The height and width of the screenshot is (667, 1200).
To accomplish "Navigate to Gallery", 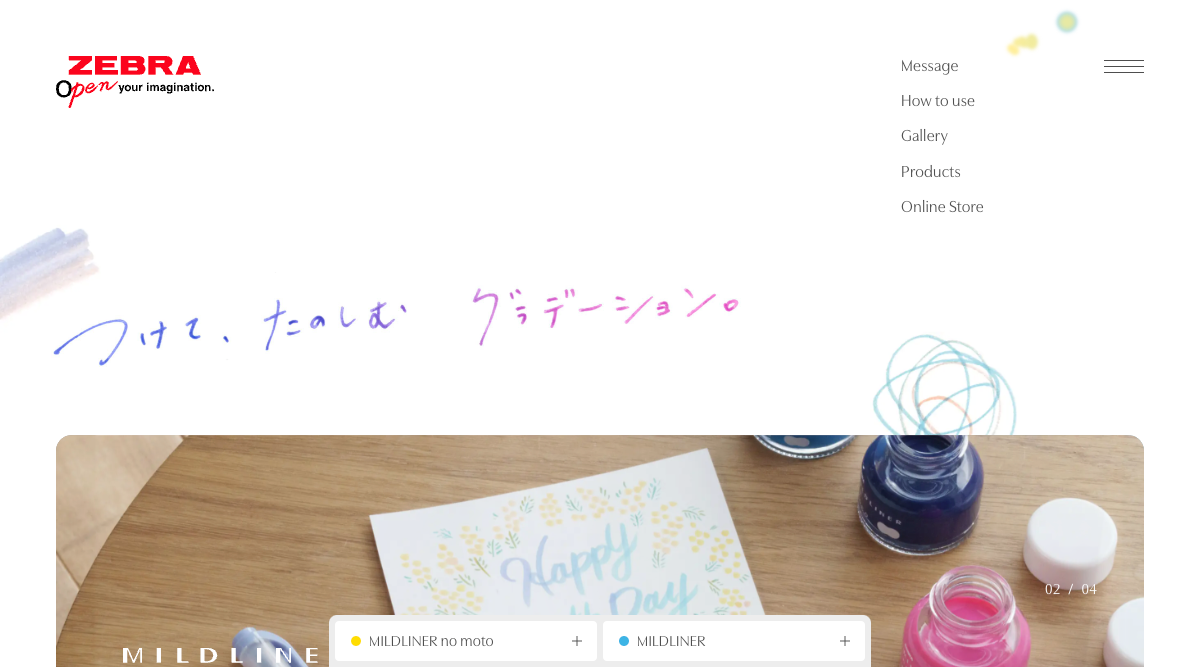I will [924, 136].
